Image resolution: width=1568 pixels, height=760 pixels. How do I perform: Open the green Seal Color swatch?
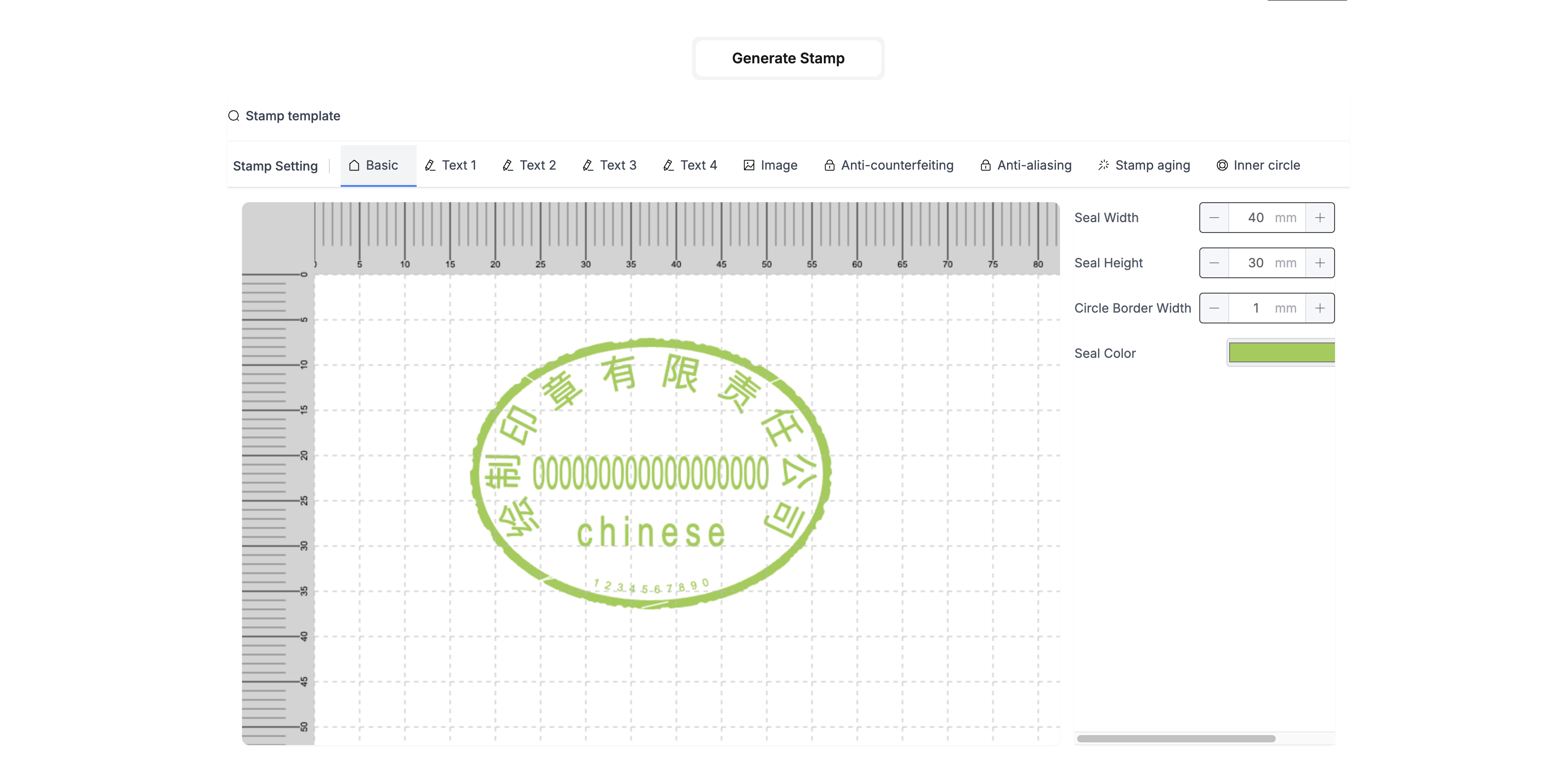pos(1281,352)
